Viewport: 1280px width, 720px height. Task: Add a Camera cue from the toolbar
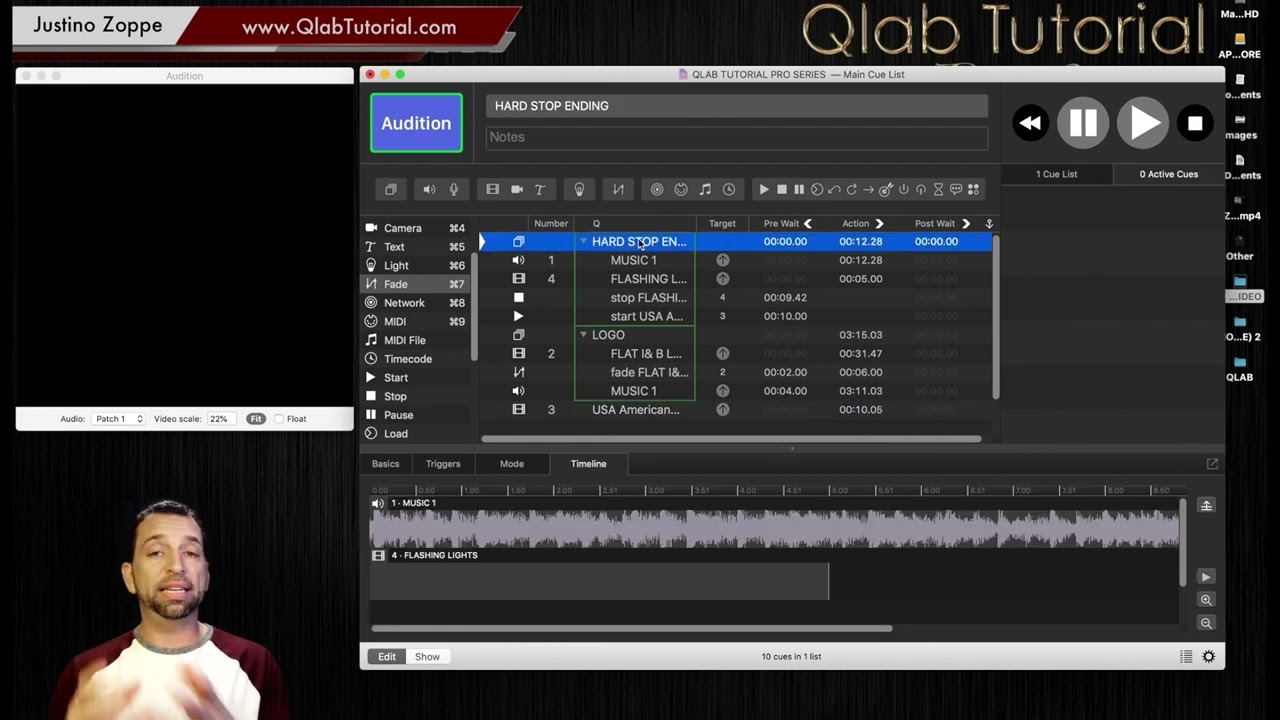pyautogui.click(x=517, y=189)
